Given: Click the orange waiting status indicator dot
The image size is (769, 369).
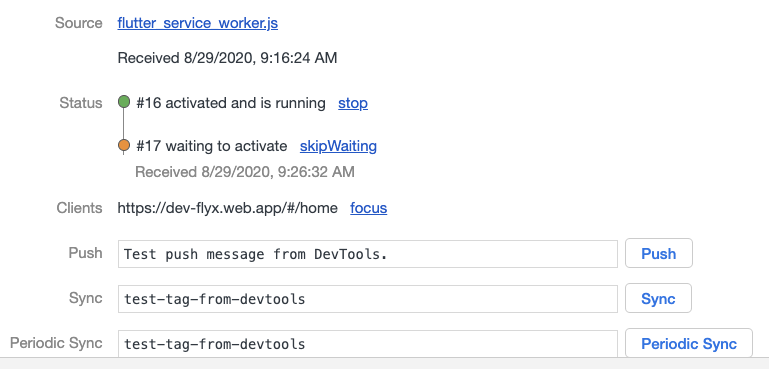Looking at the screenshot, I should point(124,145).
